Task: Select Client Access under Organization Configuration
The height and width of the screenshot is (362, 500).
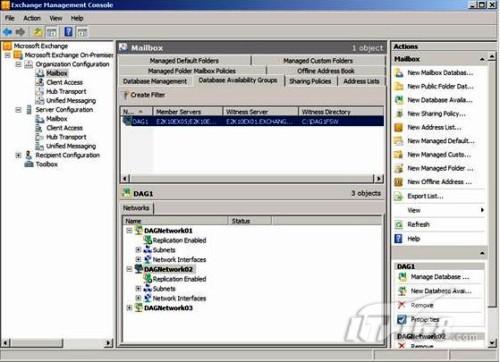Action: tap(64, 82)
